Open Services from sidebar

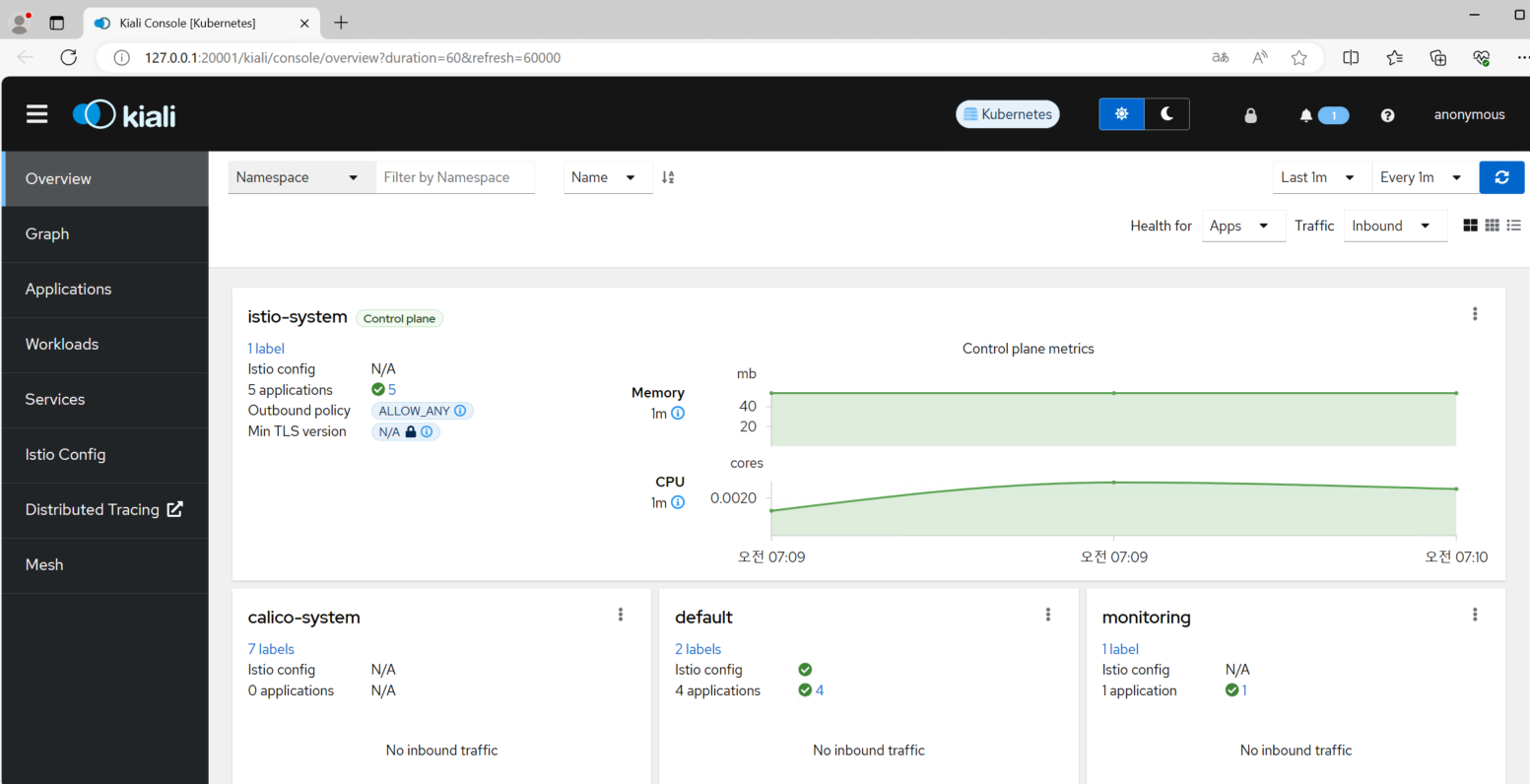(x=104, y=399)
